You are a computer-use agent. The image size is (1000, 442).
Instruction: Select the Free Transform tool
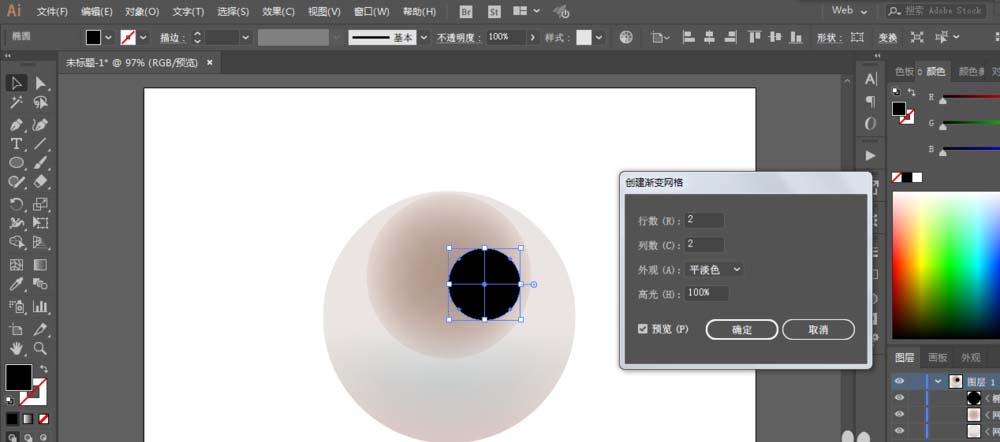coord(40,223)
